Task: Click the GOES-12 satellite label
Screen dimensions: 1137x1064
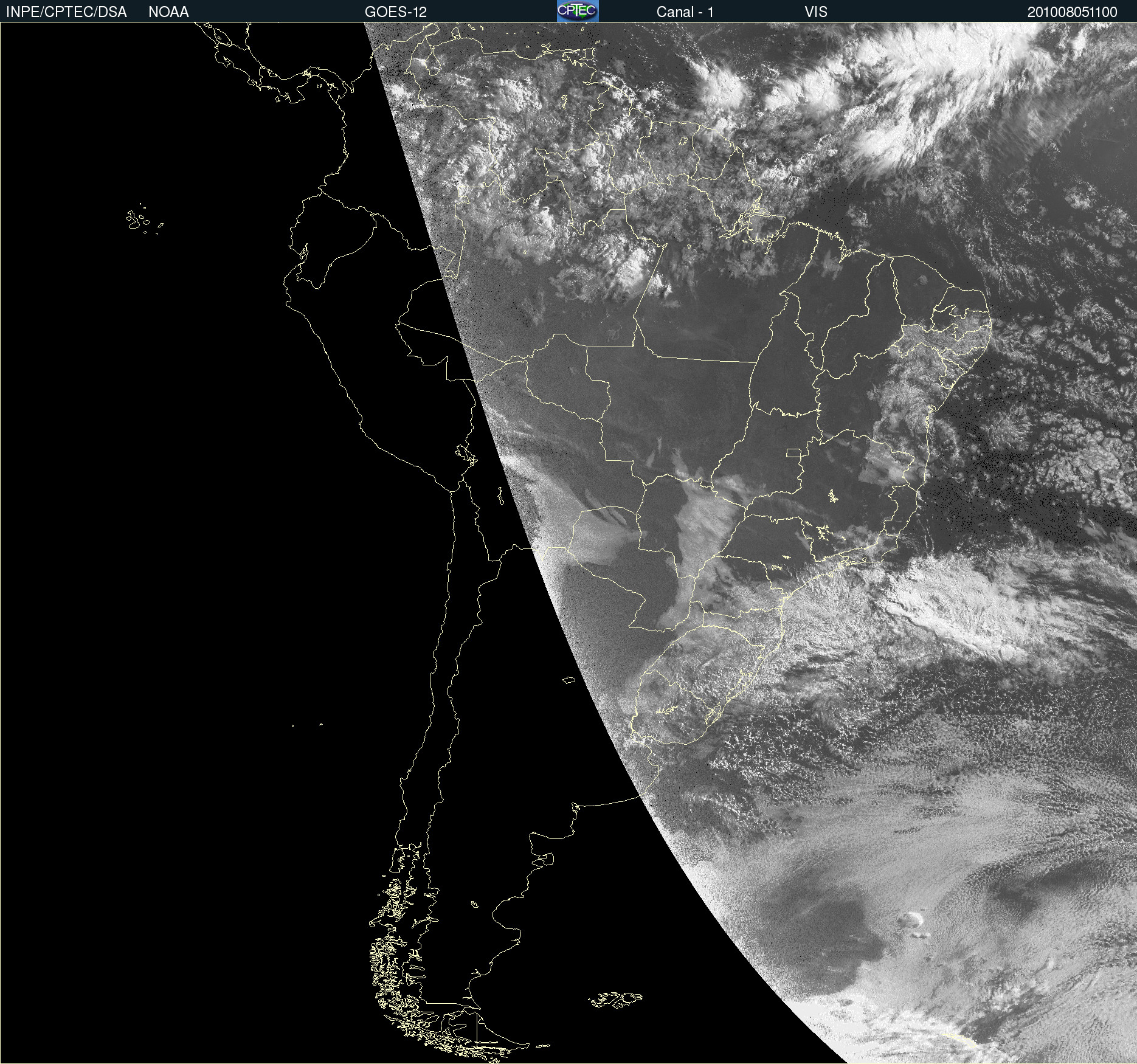Action: coord(396,12)
